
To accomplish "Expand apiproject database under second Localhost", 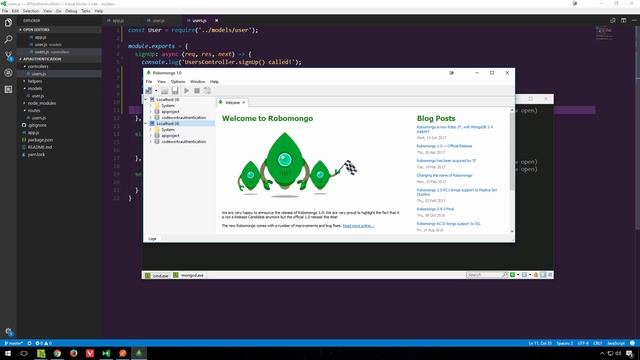I will coord(151,136).
